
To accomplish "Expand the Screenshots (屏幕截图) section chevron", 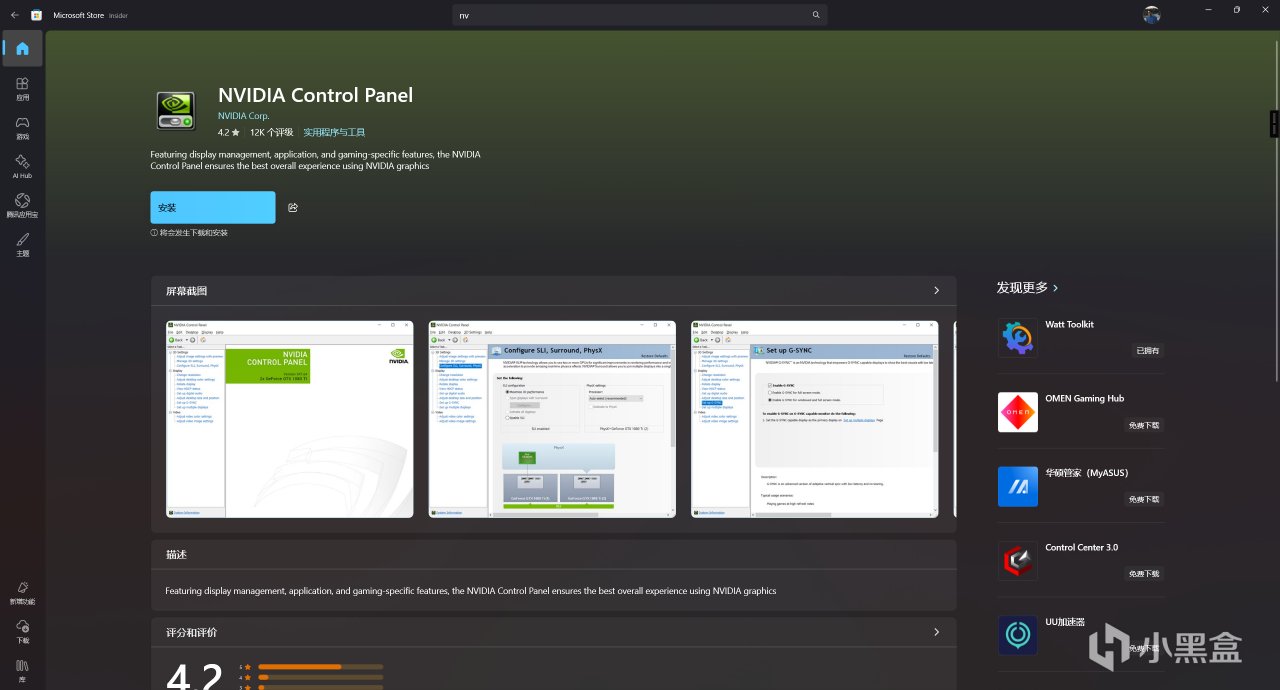I will tap(936, 291).
